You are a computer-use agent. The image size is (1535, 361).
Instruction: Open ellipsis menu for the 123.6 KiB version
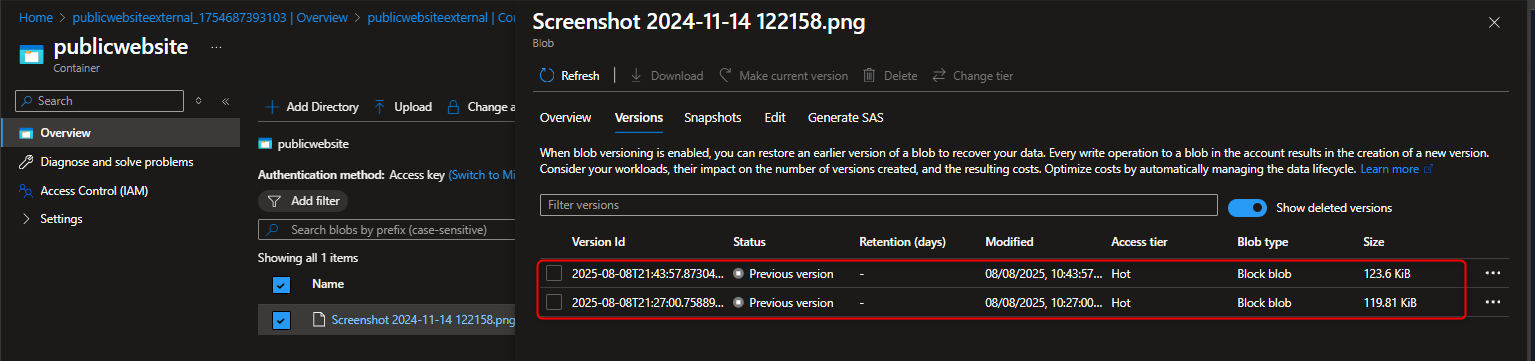[x=1493, y=273]
